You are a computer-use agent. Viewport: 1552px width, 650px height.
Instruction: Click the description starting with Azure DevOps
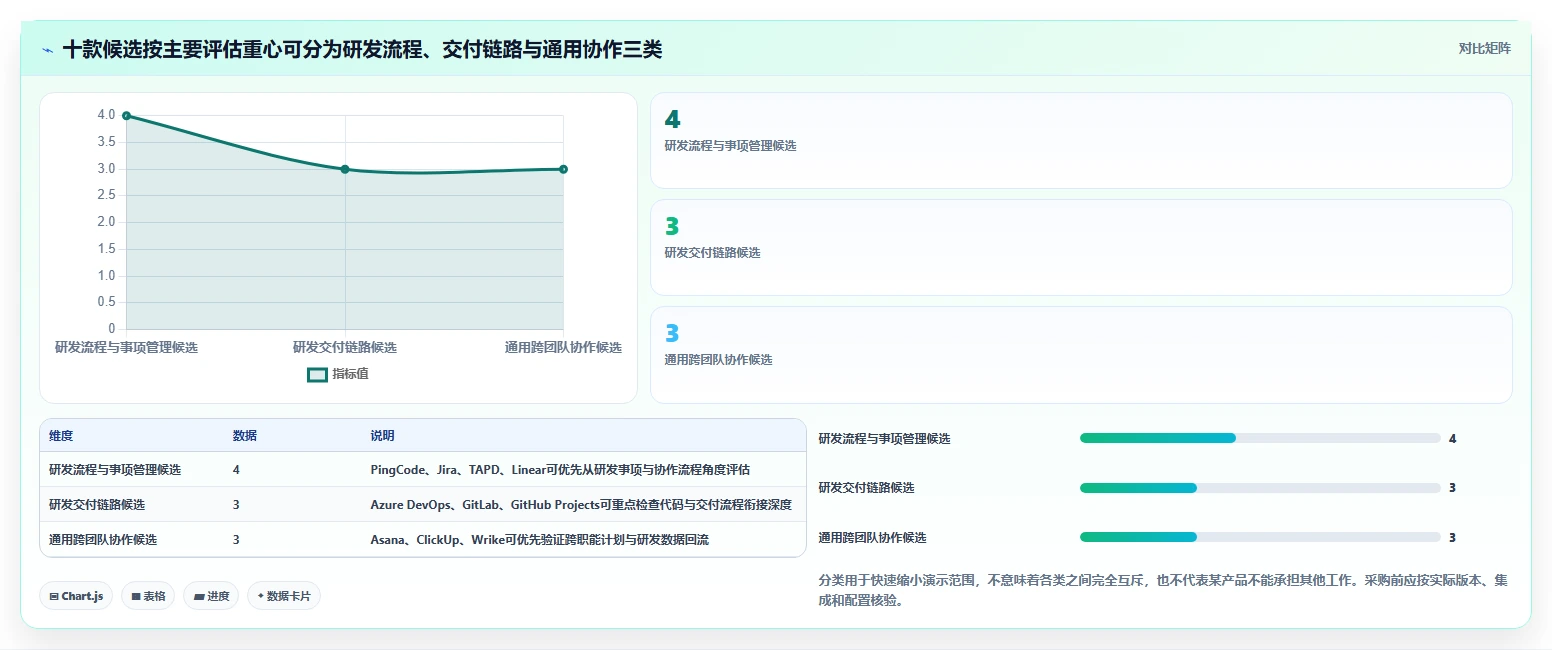581,504
